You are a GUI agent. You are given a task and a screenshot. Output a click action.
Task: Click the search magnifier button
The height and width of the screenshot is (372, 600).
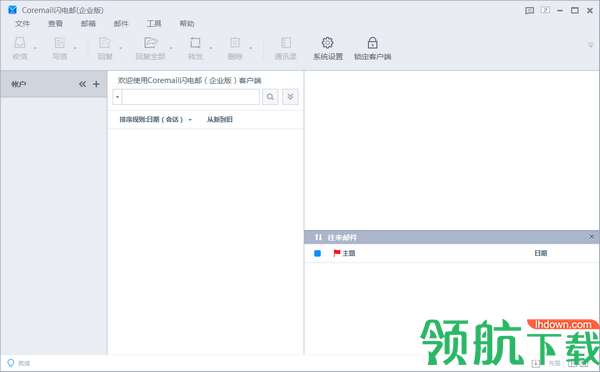point(270,97)
